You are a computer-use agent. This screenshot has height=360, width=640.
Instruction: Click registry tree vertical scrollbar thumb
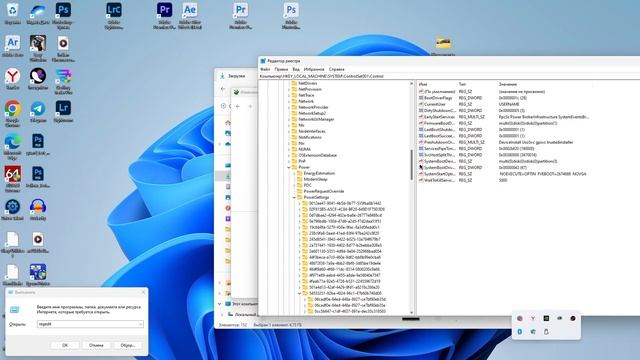coord(411,164)
